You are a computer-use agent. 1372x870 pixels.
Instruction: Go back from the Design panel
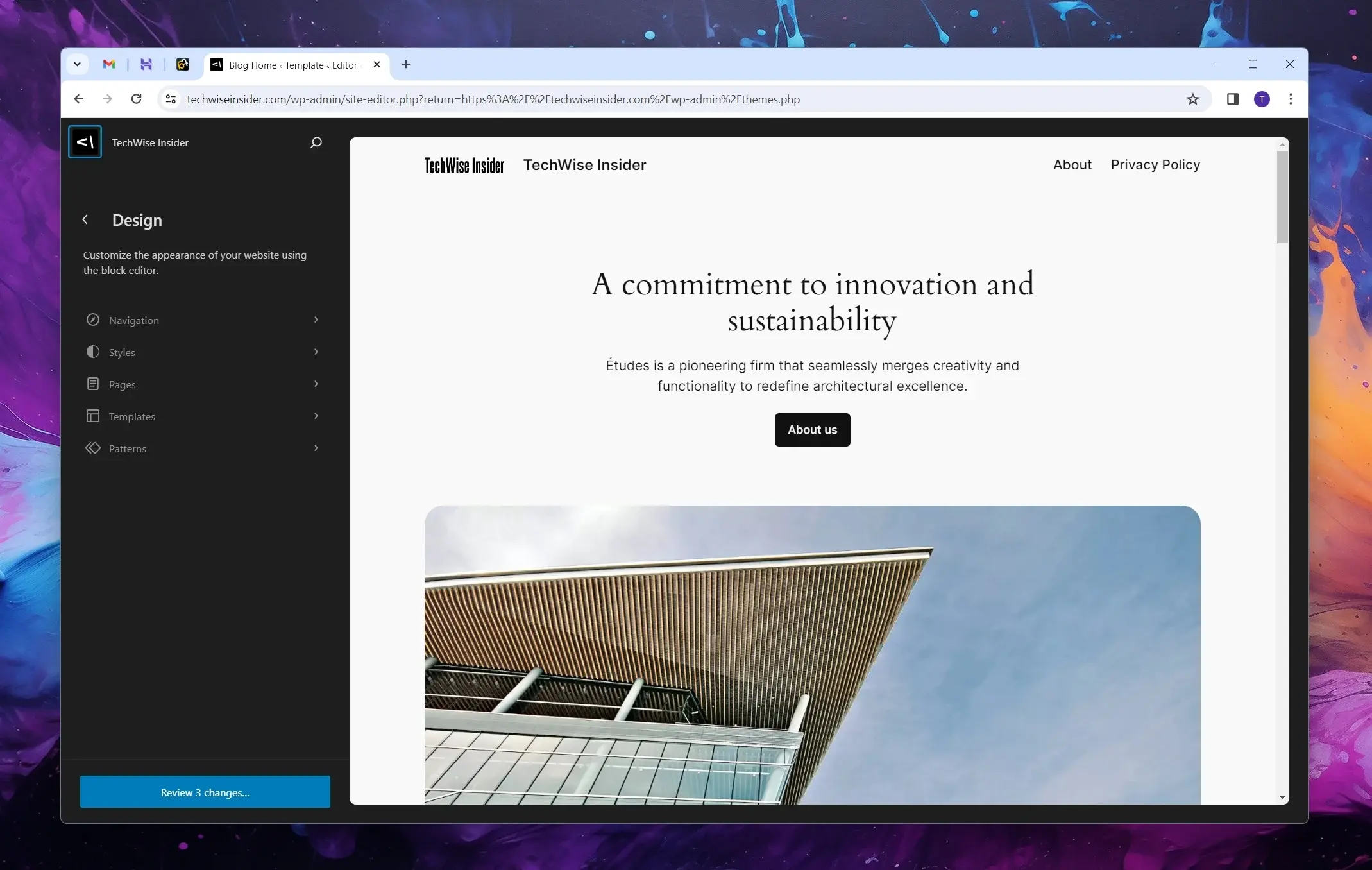click(85, 219)
